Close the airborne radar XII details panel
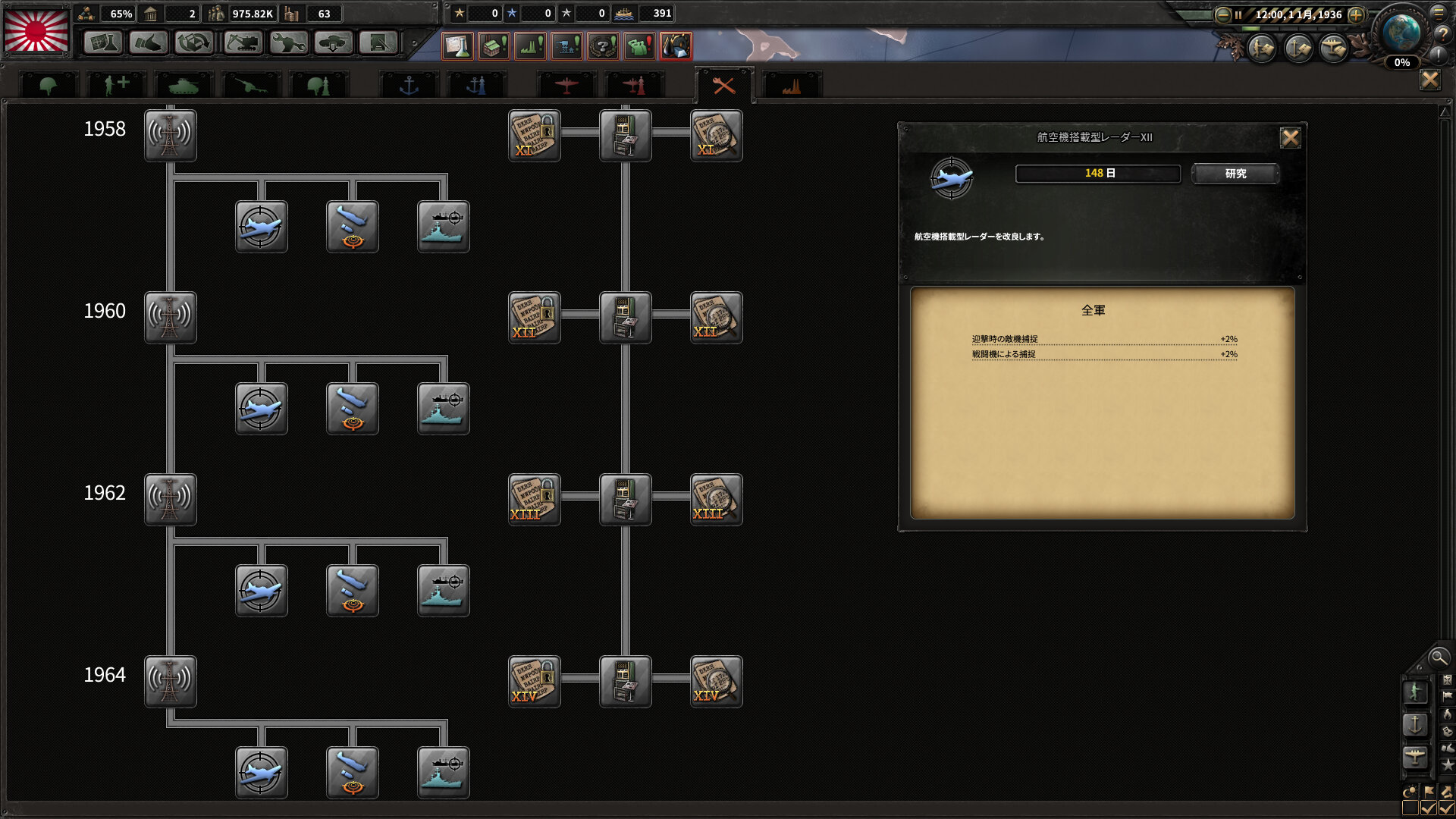1456x819 pixels. 1290,137
